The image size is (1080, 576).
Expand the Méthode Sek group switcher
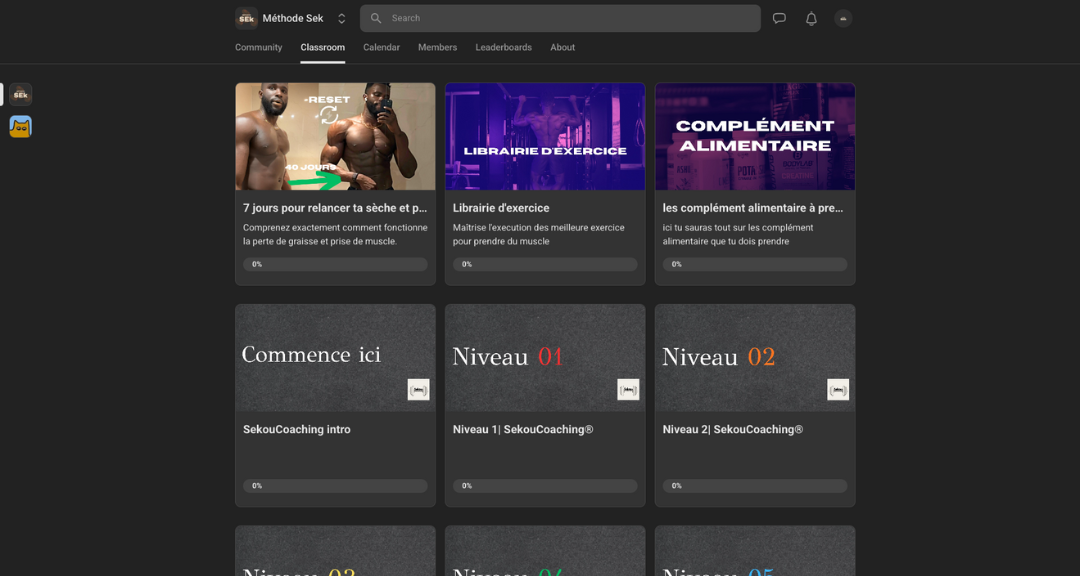[341, 18]
